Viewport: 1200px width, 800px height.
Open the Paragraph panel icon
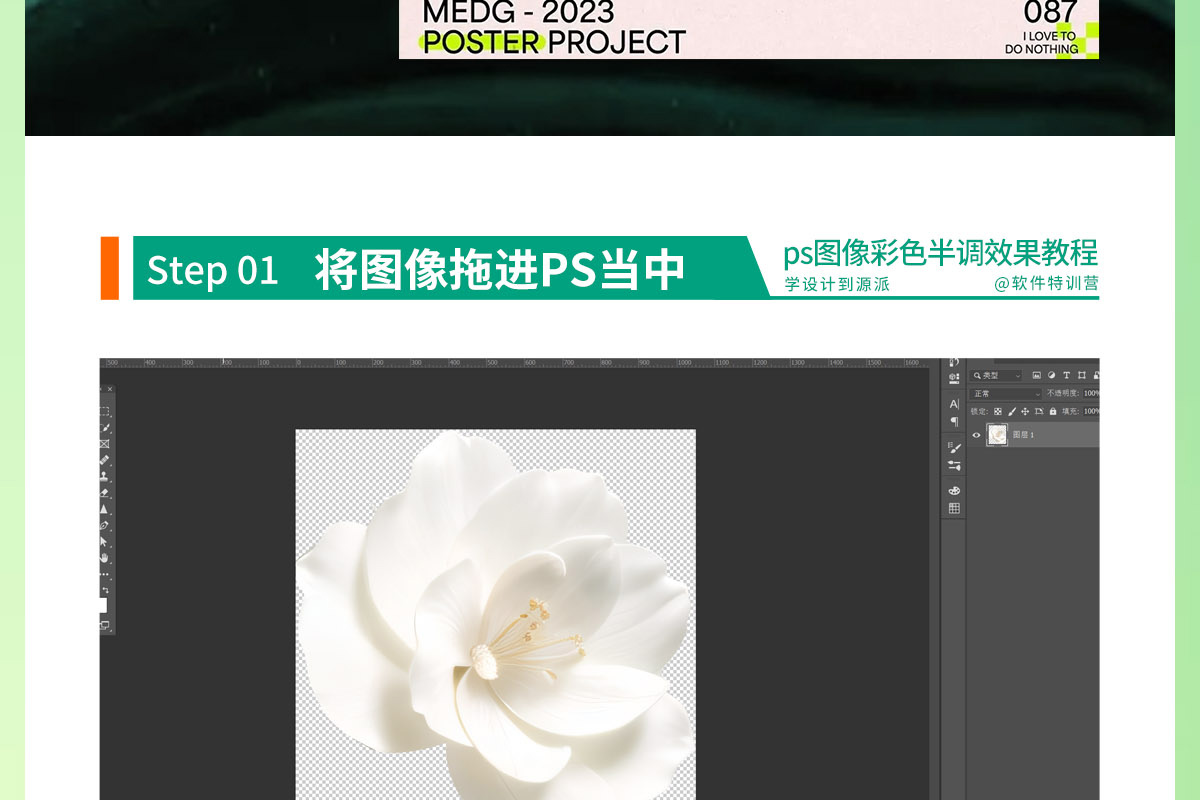pos(954,422)
